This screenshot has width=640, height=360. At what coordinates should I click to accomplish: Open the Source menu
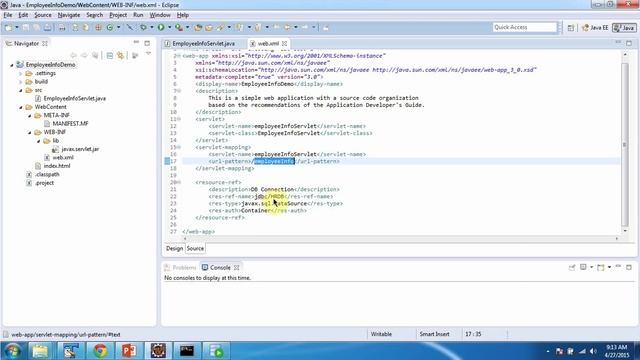pos(43,15)
